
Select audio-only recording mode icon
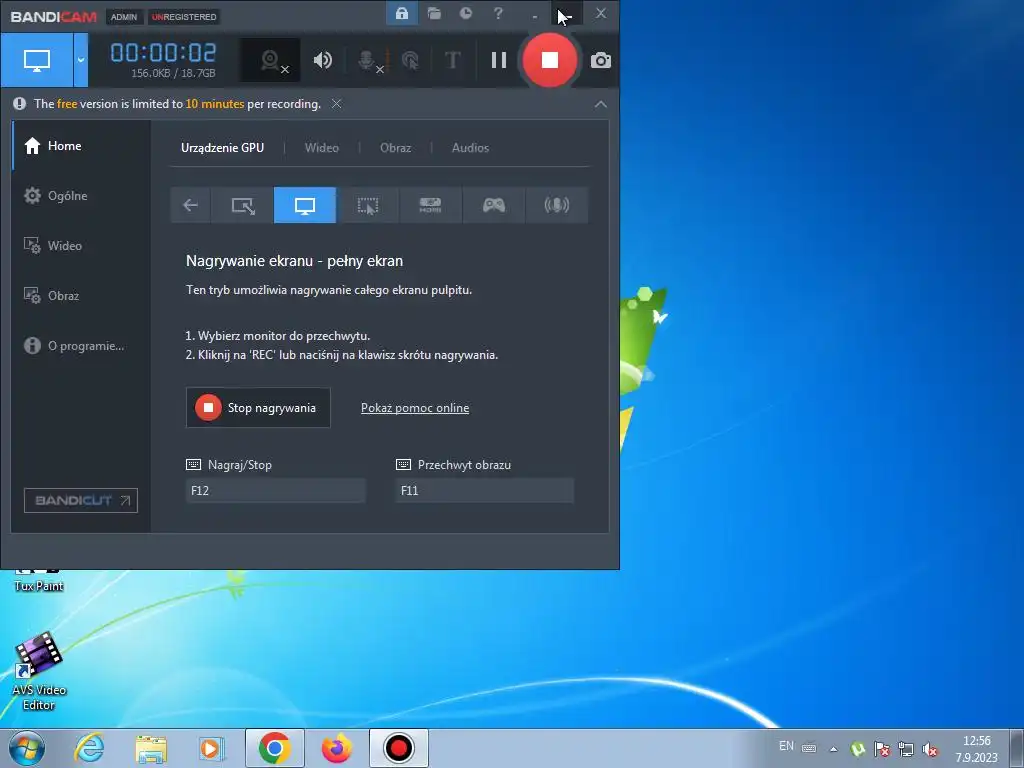coord(556,205)
